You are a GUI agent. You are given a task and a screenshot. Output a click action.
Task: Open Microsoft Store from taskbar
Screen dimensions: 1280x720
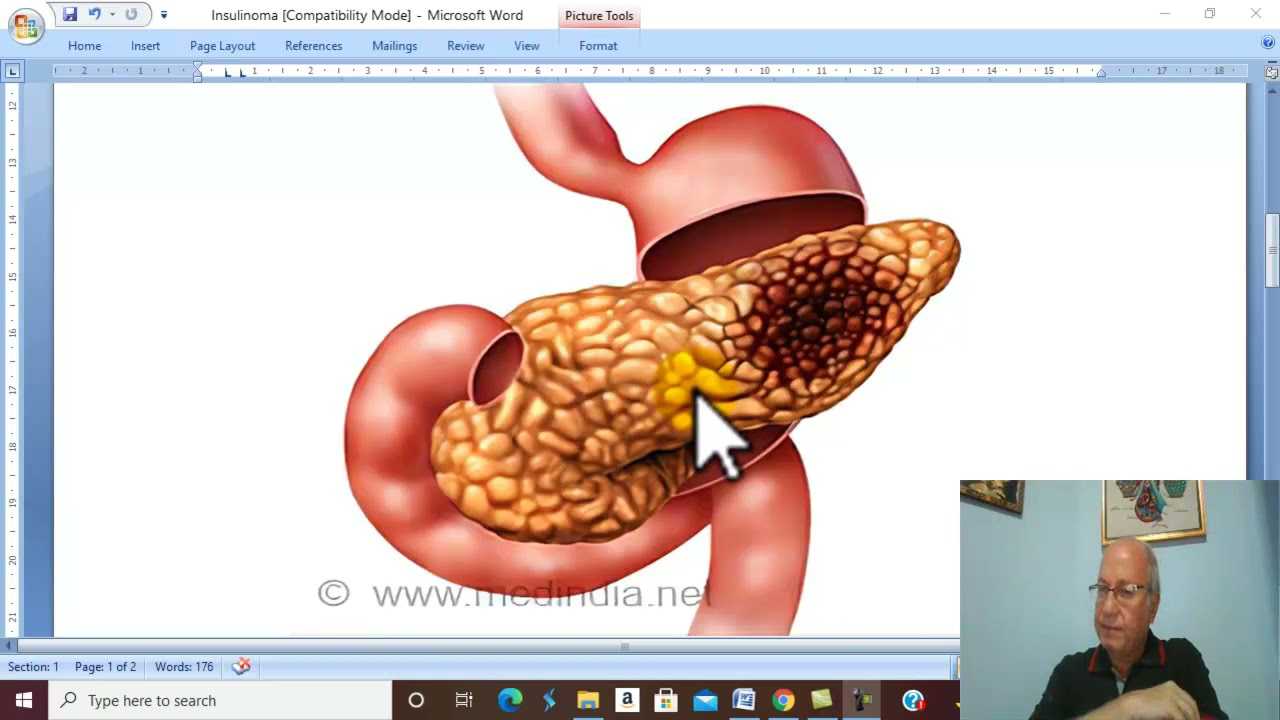tap(666, 700)
